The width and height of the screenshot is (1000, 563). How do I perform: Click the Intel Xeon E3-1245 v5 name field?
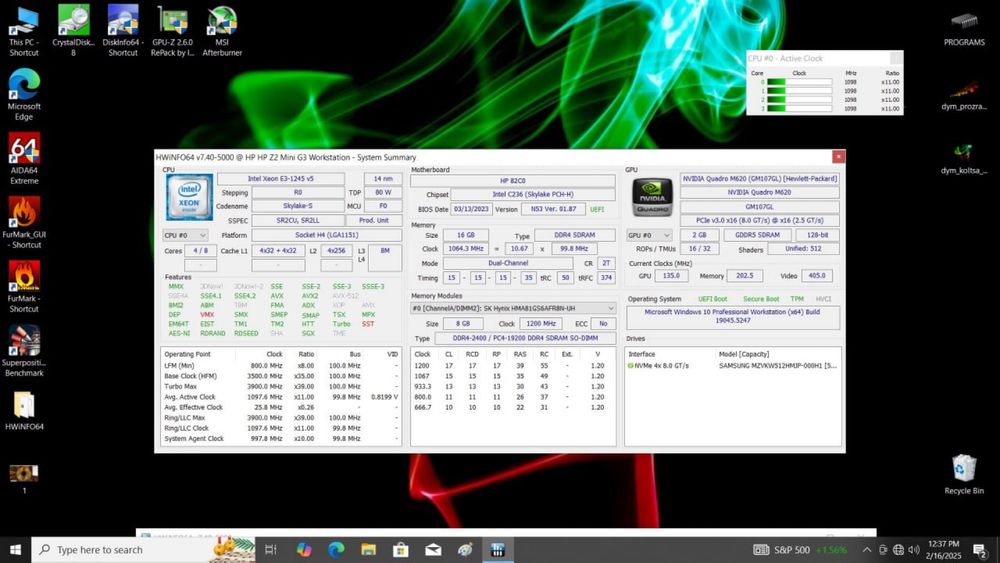pyautogui.click(x=281, y=179)
